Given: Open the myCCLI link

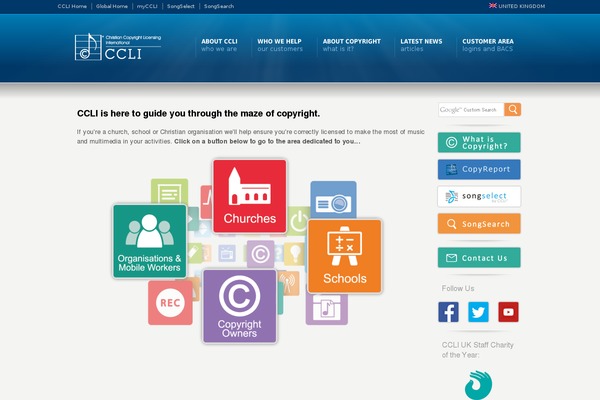Looking at the screenshot, I should (147, 6).
